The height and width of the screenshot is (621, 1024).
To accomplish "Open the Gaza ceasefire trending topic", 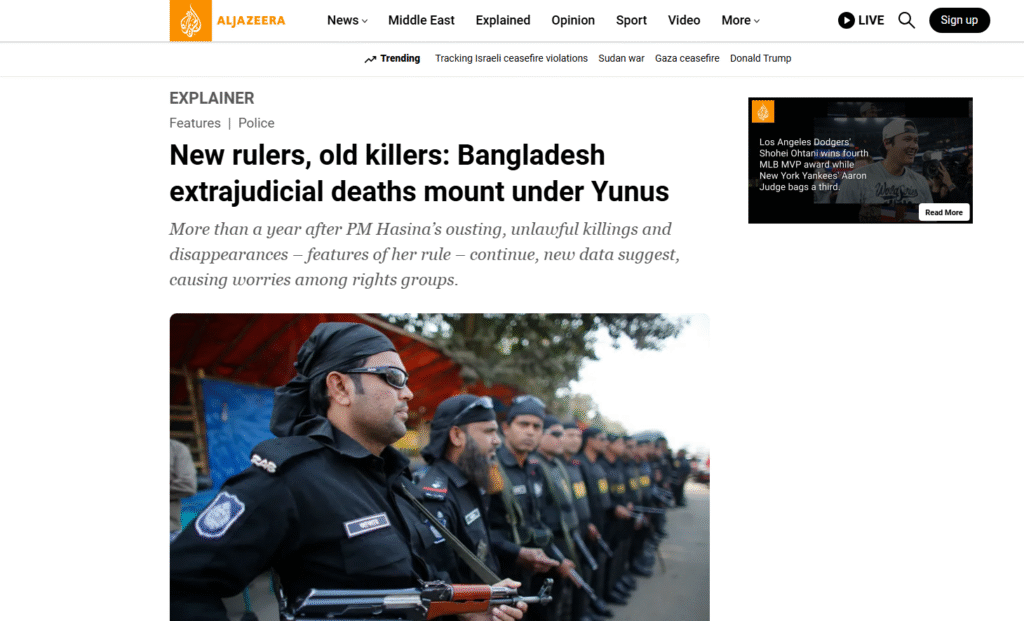I will [687, 58].
